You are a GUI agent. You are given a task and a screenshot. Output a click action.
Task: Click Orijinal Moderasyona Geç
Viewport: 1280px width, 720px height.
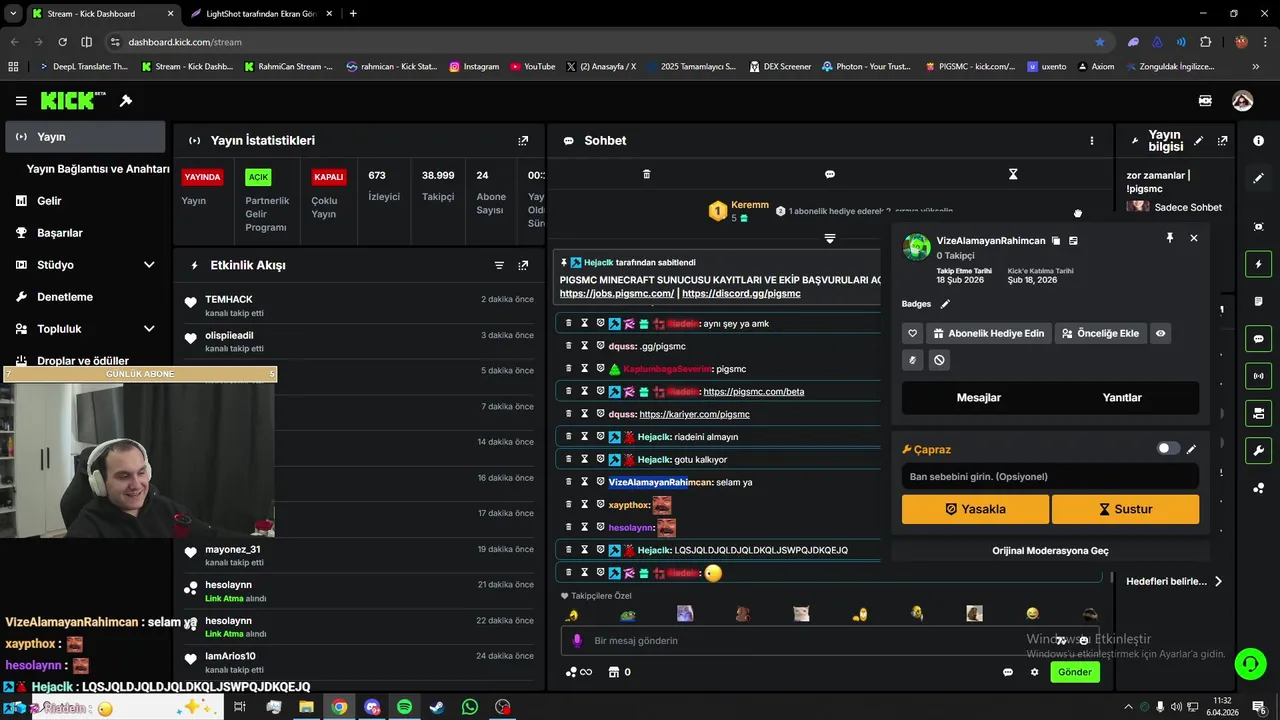(1050, 551)
